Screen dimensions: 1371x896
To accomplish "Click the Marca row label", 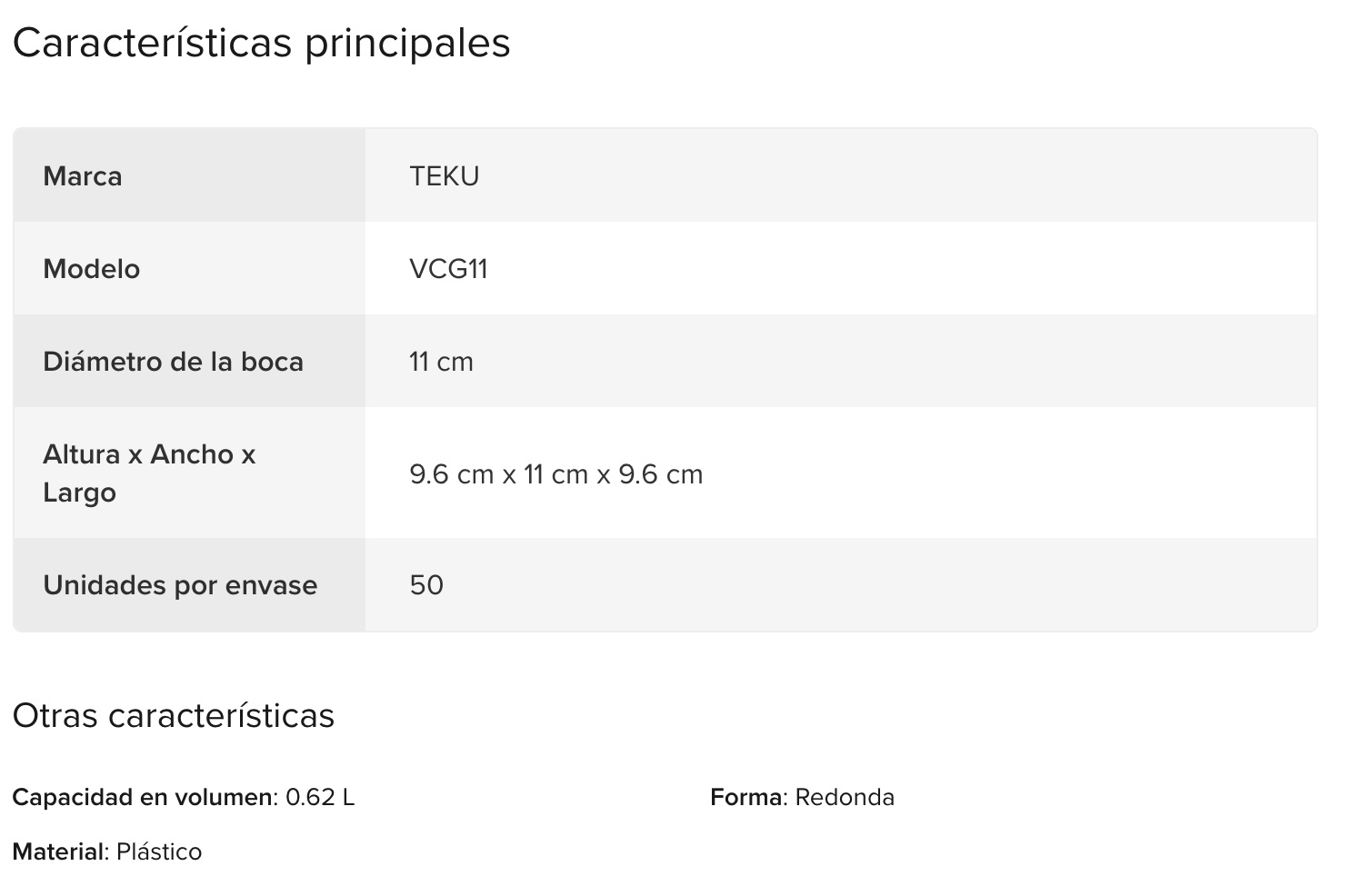I will (x=83, y=175).
